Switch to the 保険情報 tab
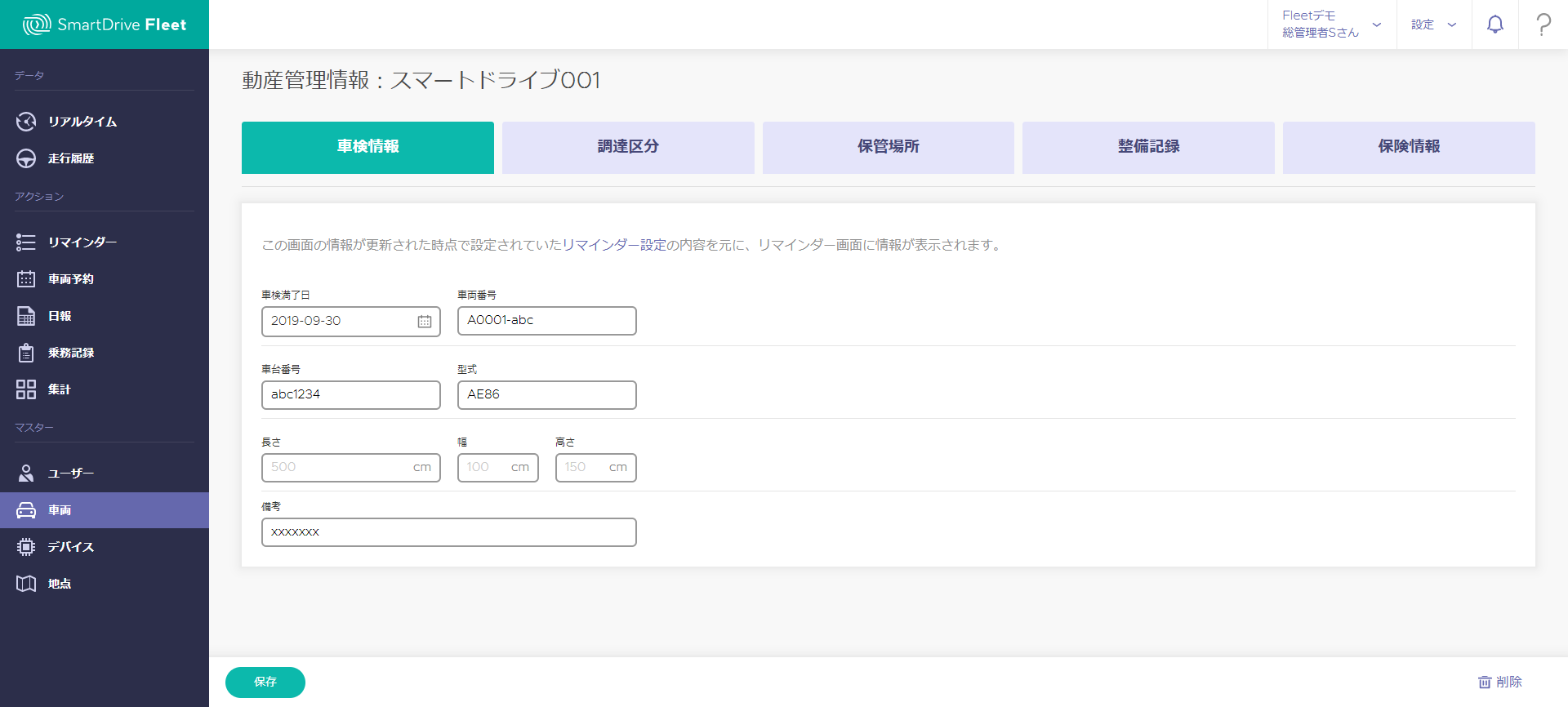The width and height of the screenshot is (1568, 707). (x=1409, y=147)
